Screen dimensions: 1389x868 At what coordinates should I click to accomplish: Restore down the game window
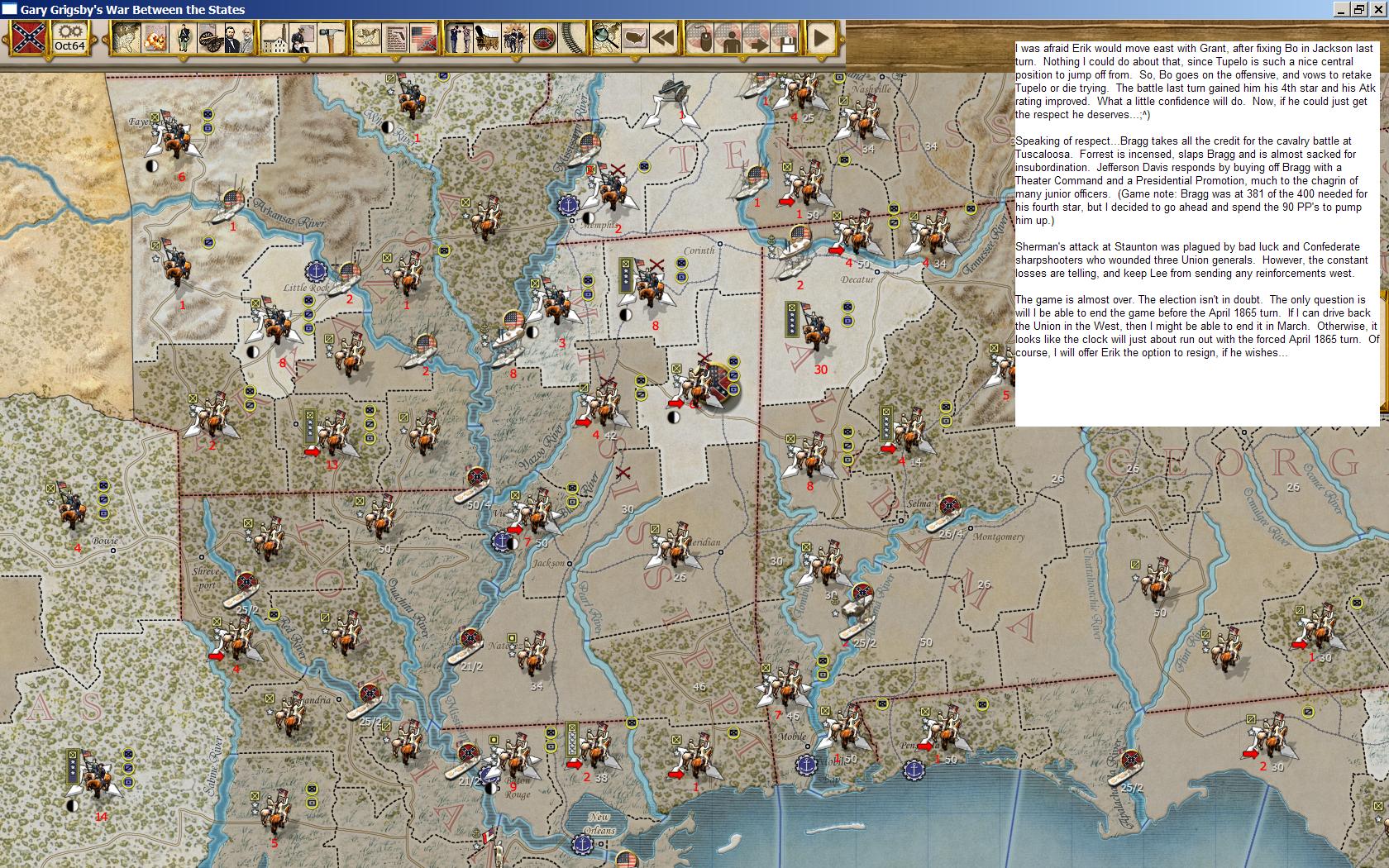pyautogui.click(x=1360, y=10)
